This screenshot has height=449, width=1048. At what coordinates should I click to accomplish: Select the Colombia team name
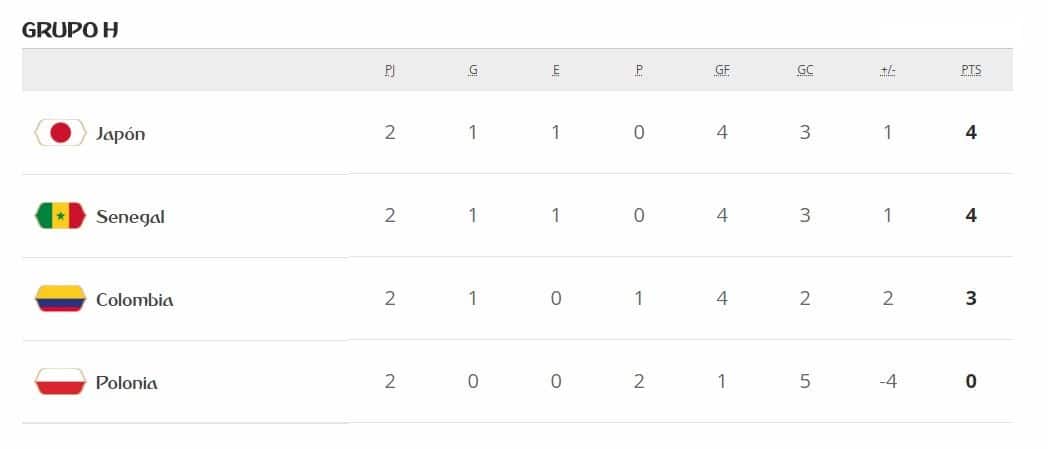pos(134,300)
